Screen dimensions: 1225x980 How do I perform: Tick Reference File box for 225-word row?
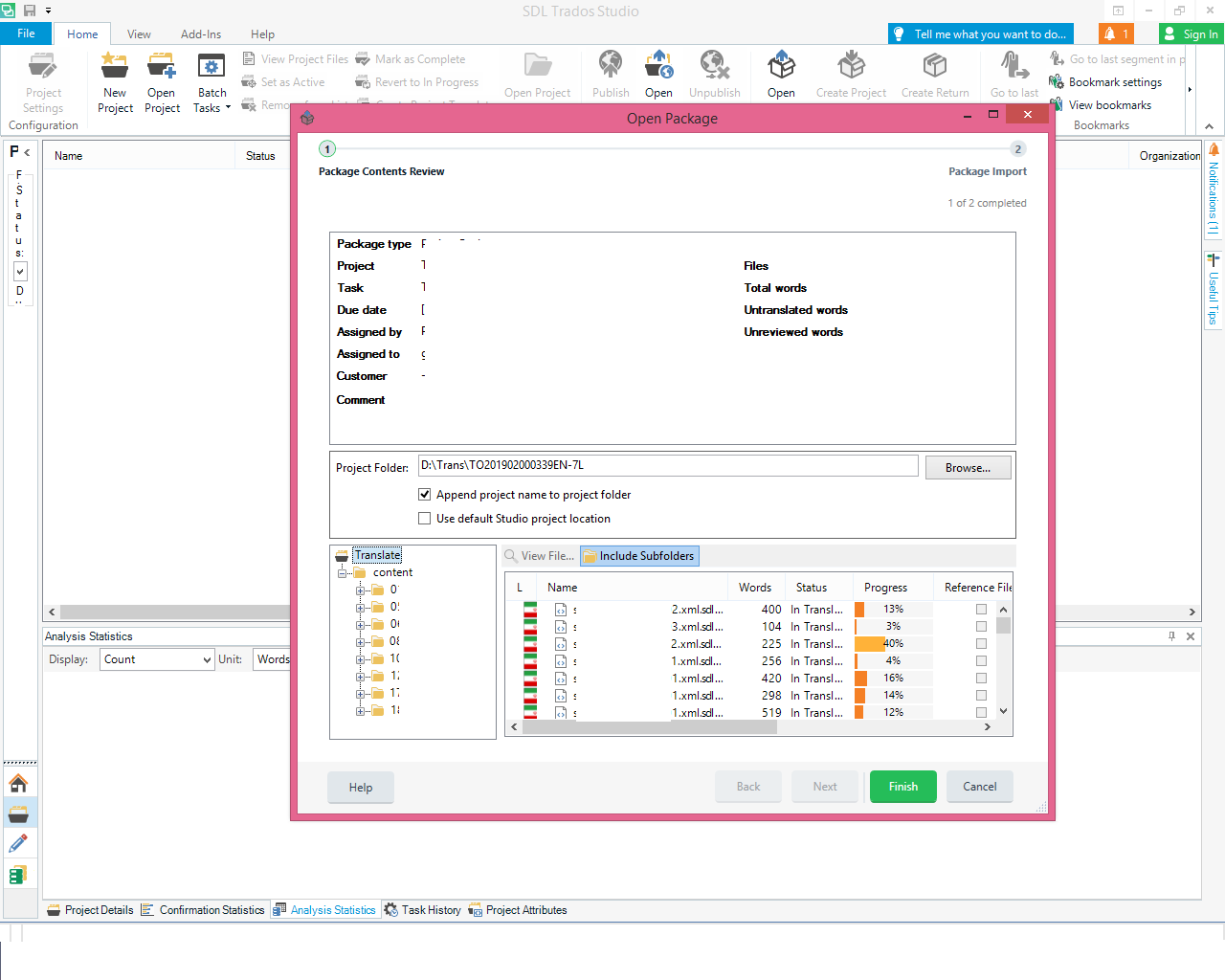[x=981, y=644]
